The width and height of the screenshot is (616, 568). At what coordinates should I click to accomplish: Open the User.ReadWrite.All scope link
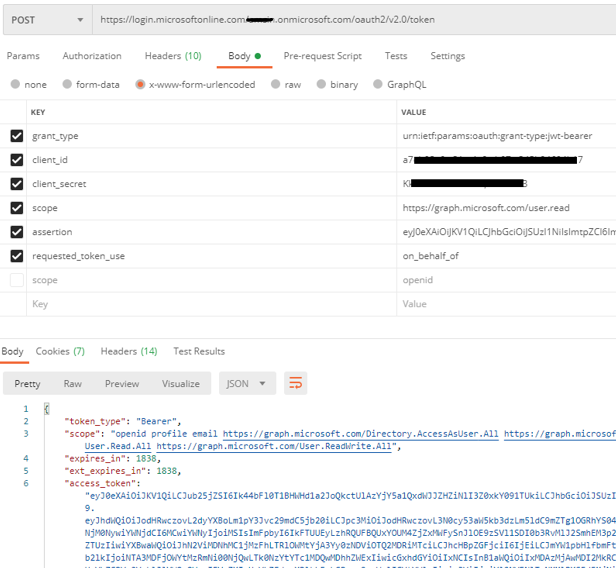[274, 447]
